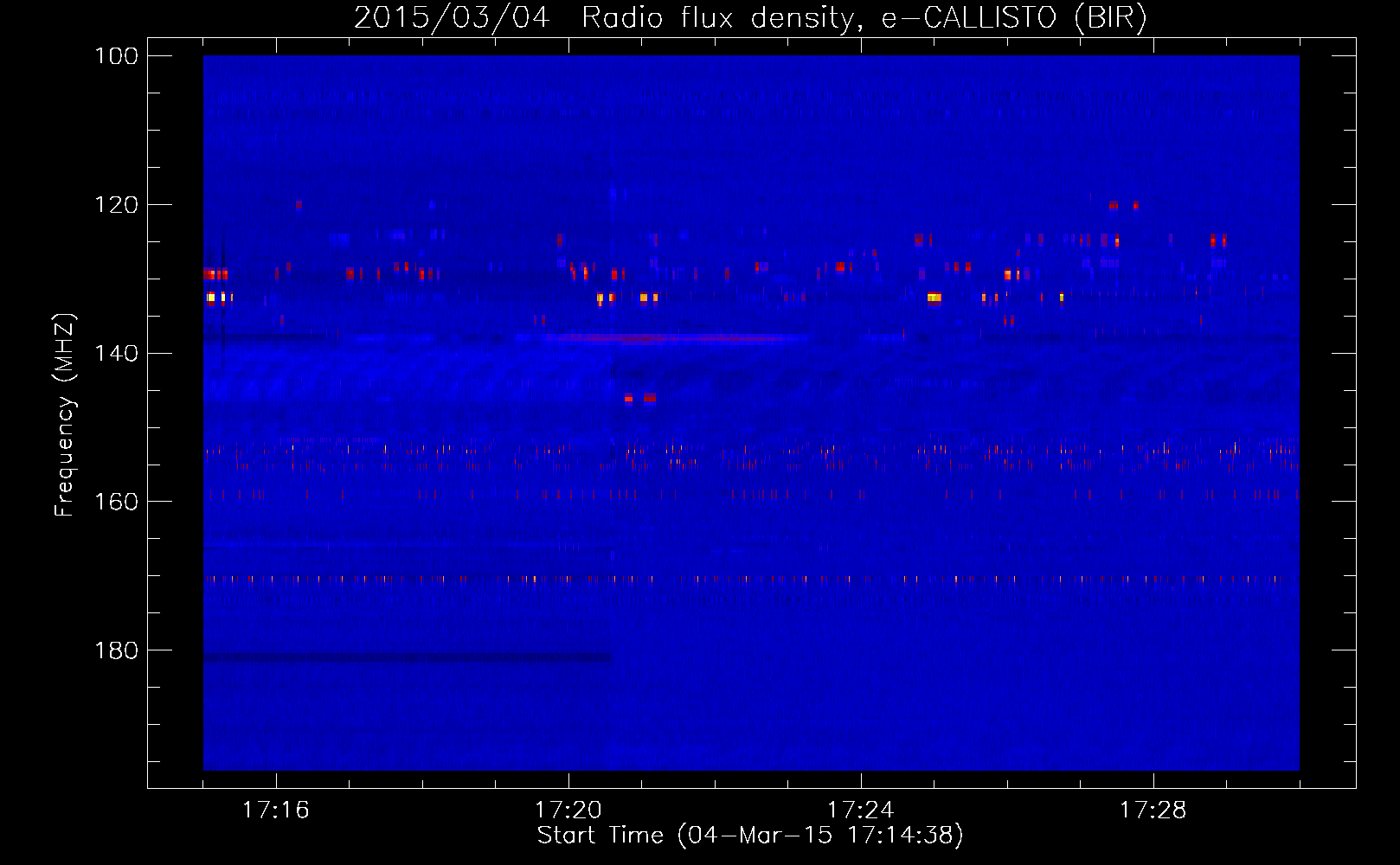The height and width of the screenshot is (865, 1400).
Task: Click the 120 frequency tick label
Action: (x=116, y=205)
